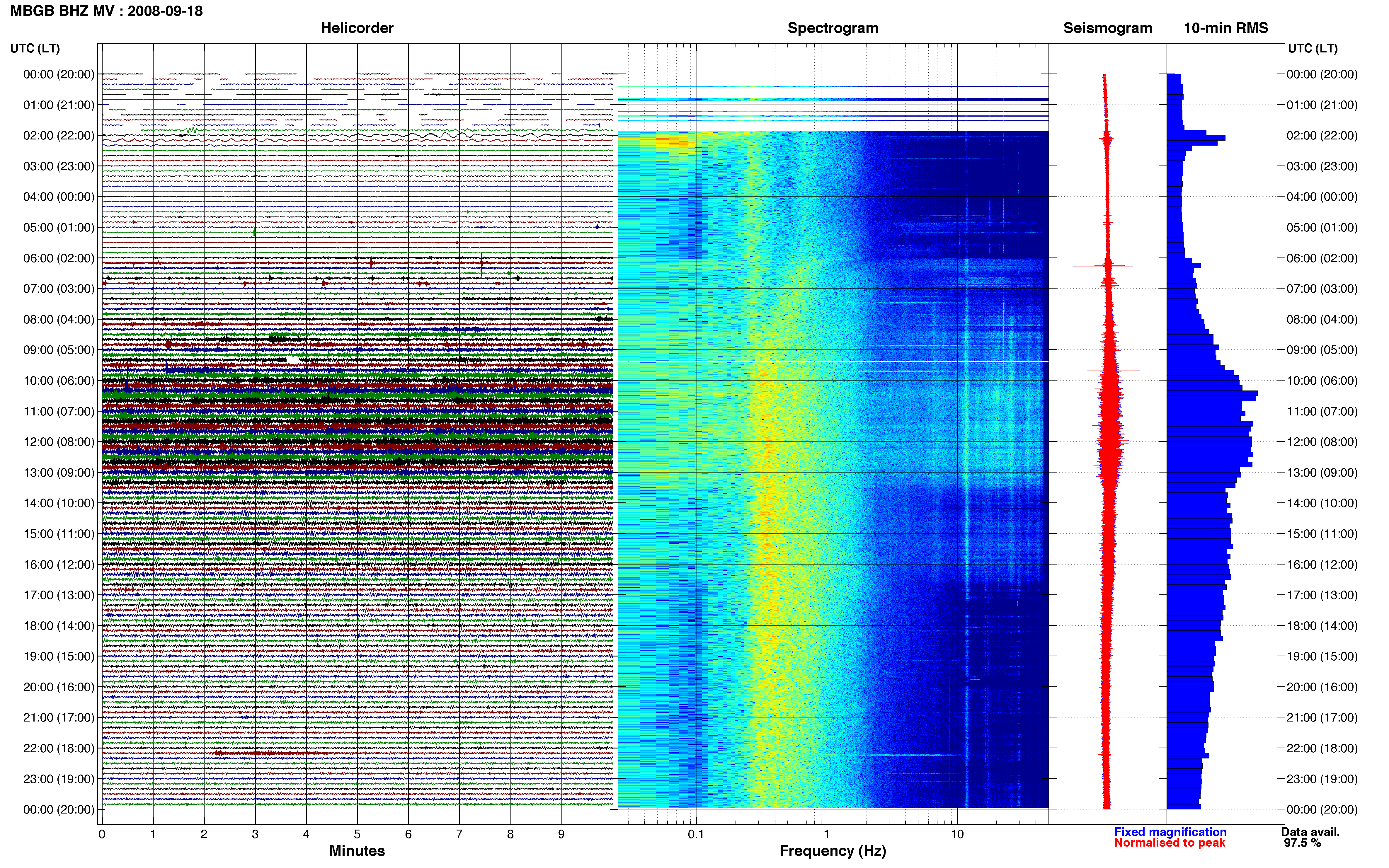Click the RMS spike bar at 02:00
This screenshot has width=1389, height=868.
coord(1196,138)
